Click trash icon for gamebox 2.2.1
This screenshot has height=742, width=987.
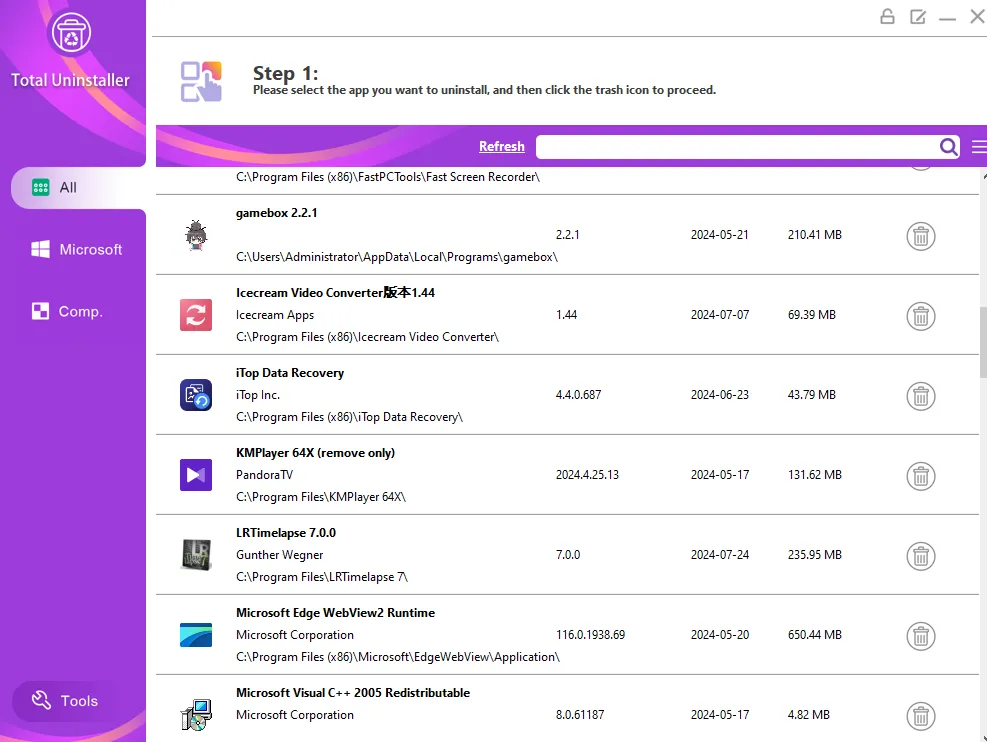click(920, 237)
